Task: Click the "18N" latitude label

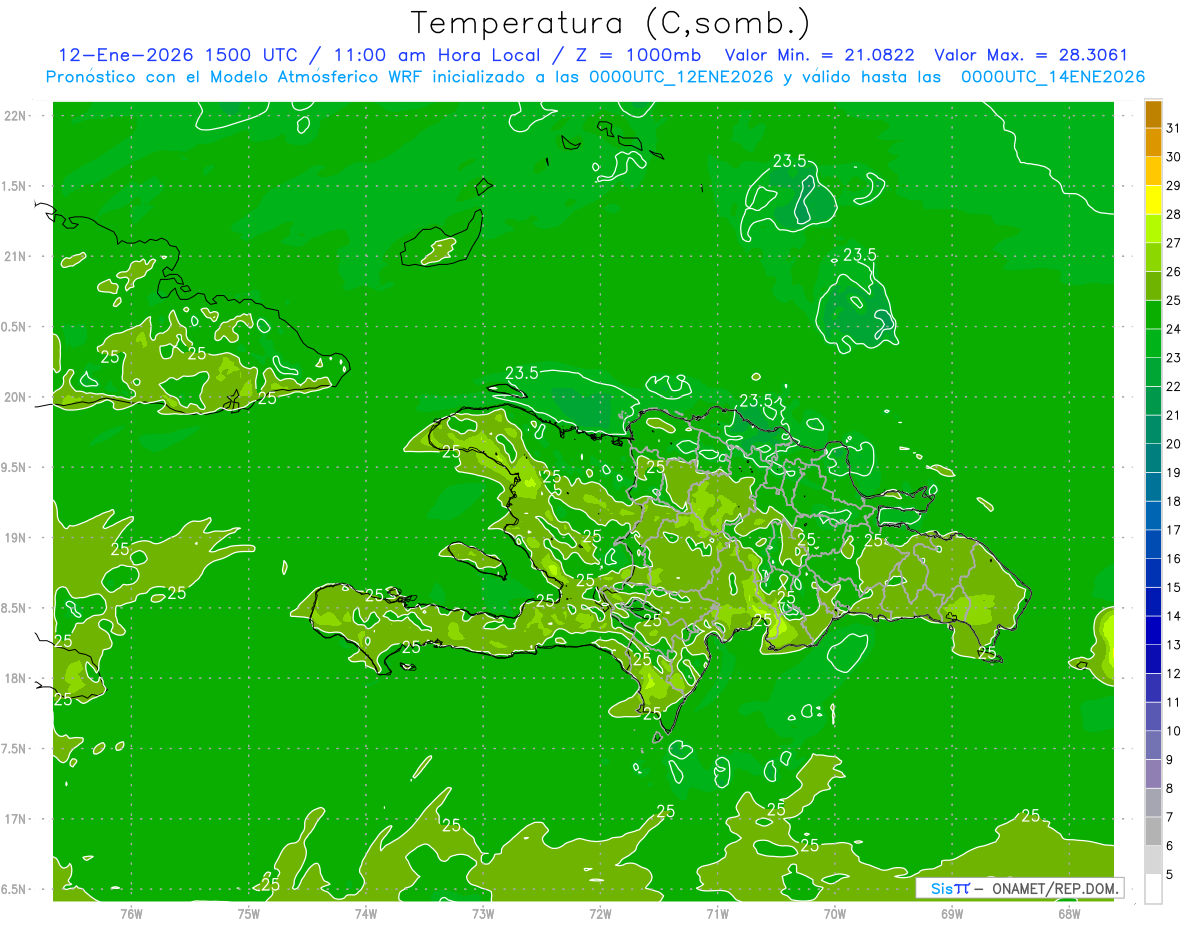Action: [x=17, y=678]
